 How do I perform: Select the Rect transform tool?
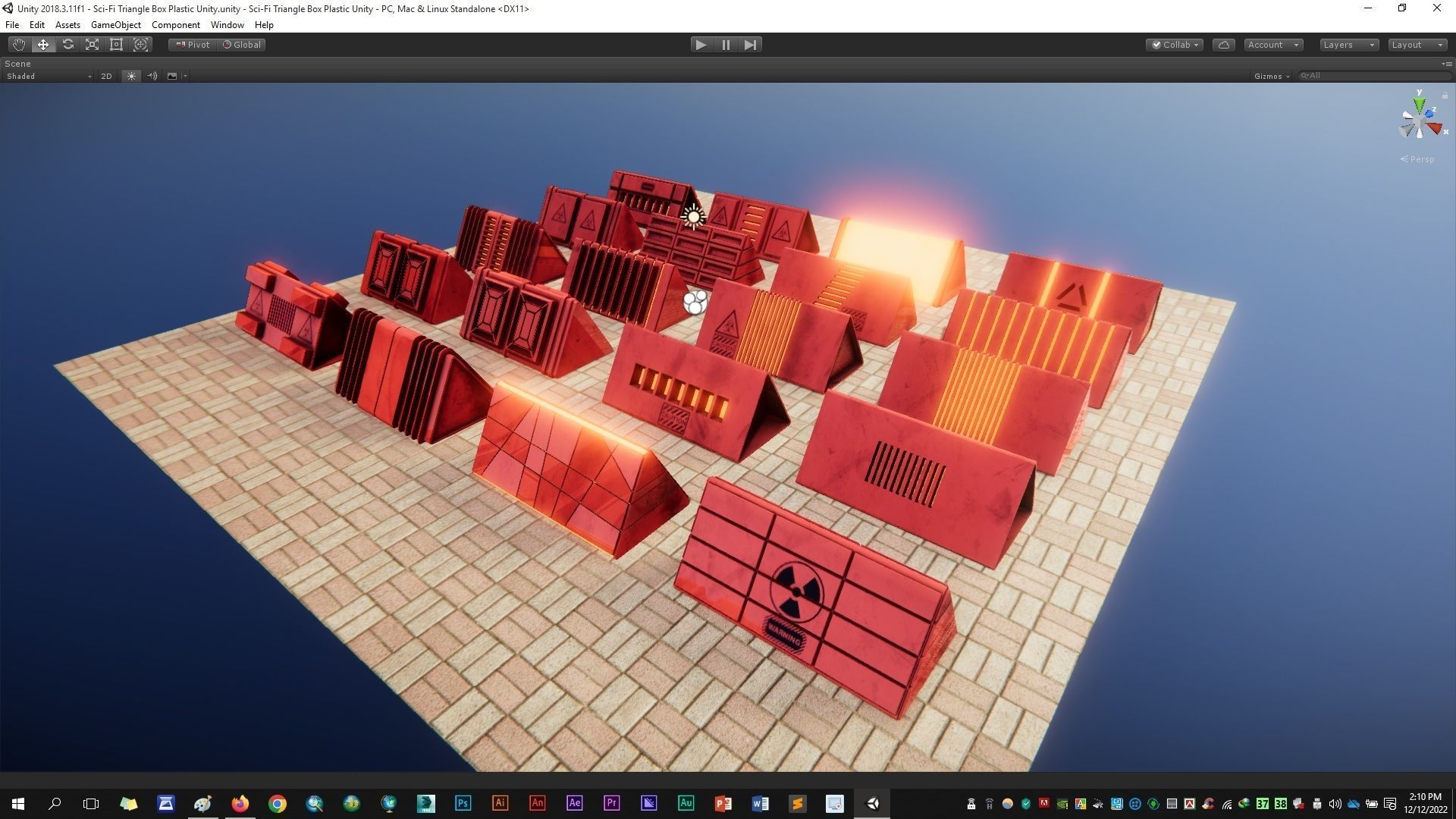pyautogui.click(x=116, y=45)
